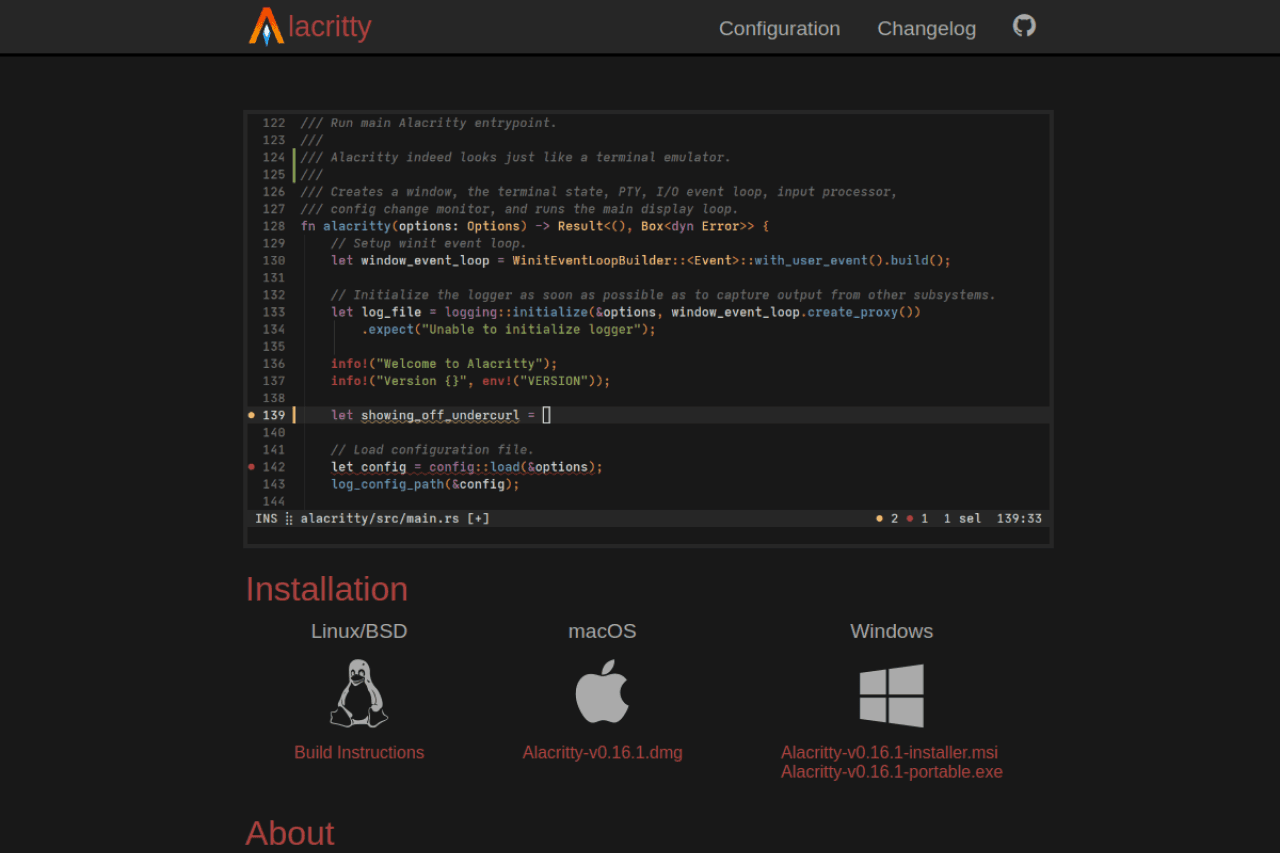Download Alacritty-v0.16.1-portable.exe
This screenshot has height=853, width=1280.
coord(891,771)
